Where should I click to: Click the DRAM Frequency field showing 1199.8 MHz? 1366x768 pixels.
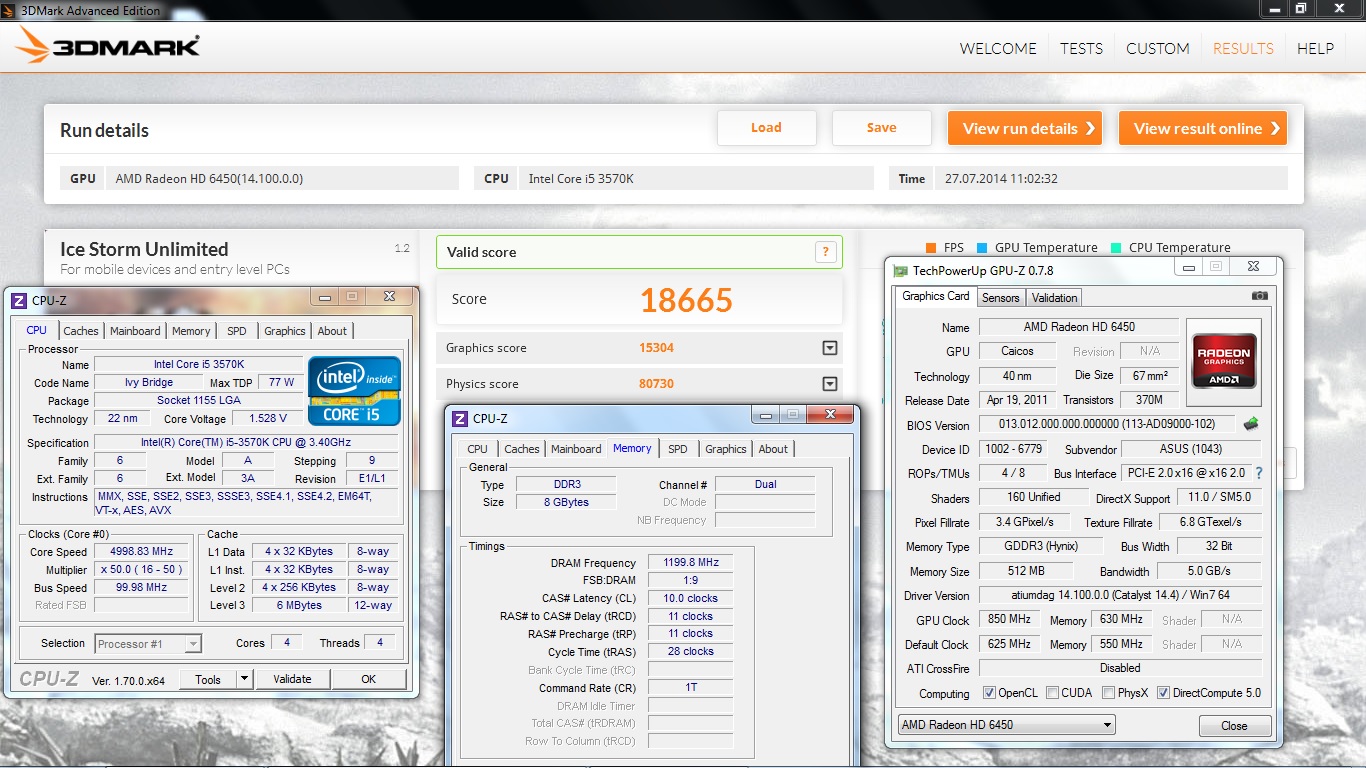[x=691, y=563]
